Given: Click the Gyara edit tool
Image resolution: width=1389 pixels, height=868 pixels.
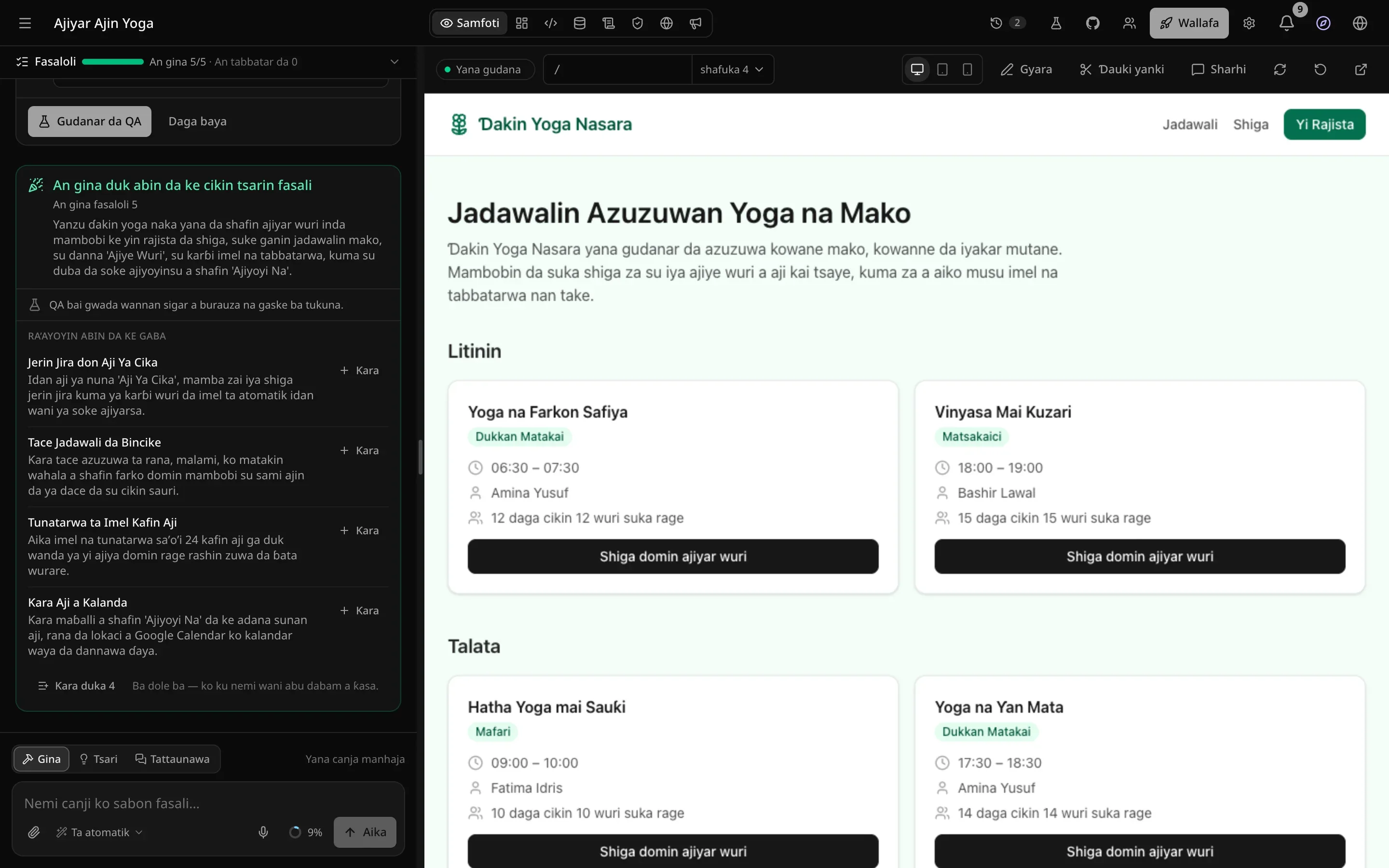Looking at the screenshot, I should pos(1026,69).
